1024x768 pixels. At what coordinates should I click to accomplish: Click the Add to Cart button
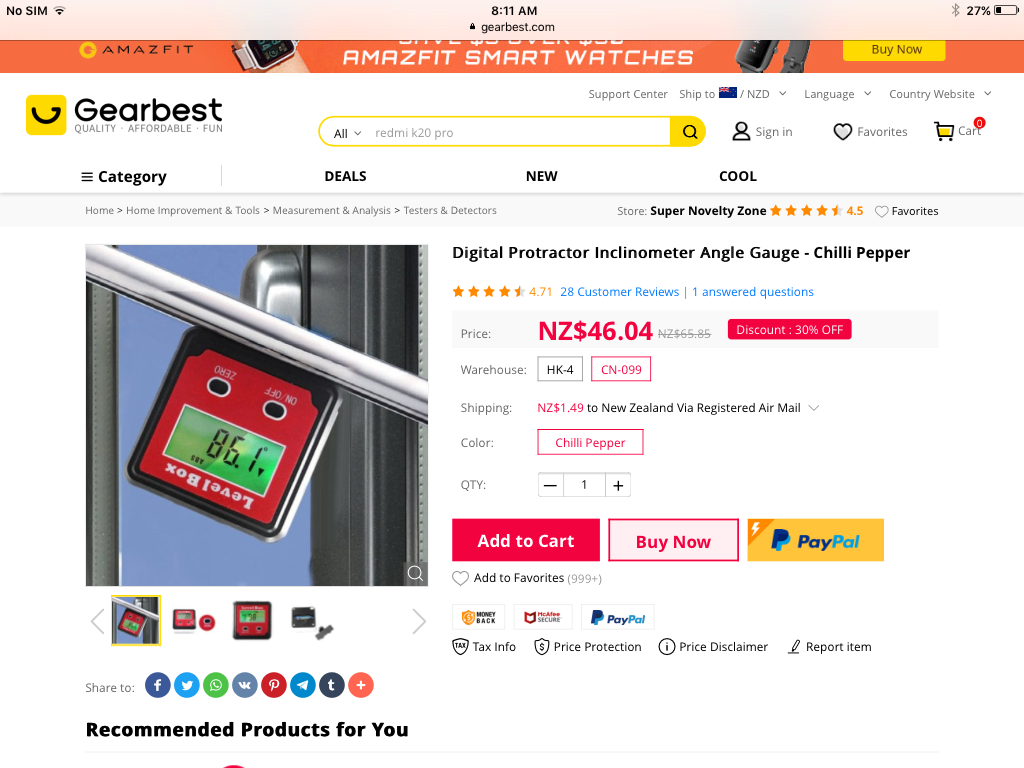(x=526, y=540)
